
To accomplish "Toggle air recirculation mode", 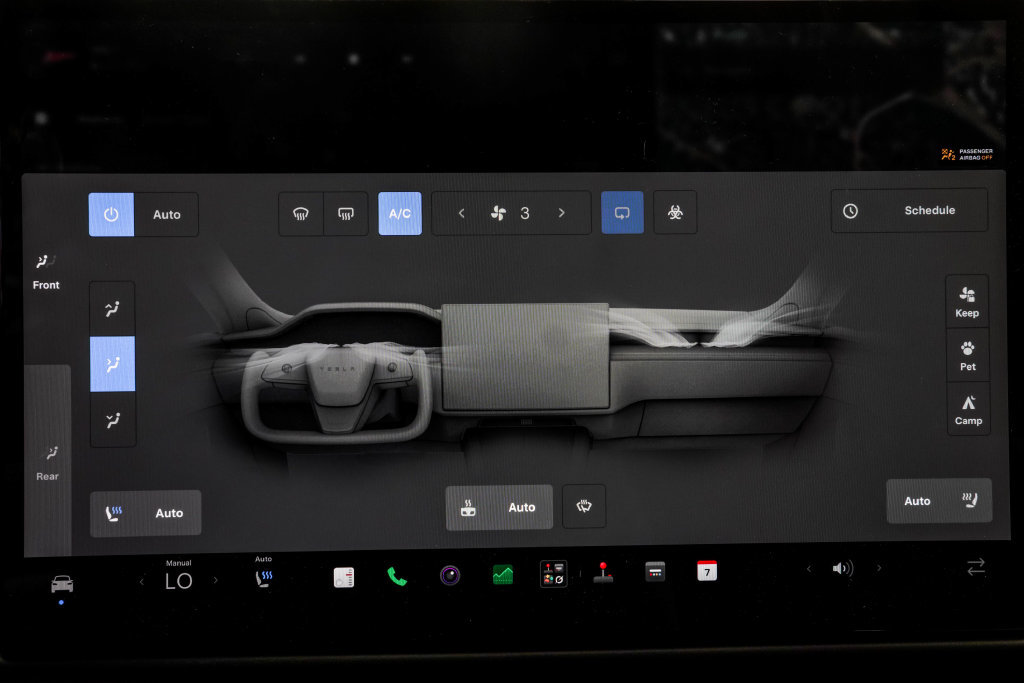I will pos(622,212).
